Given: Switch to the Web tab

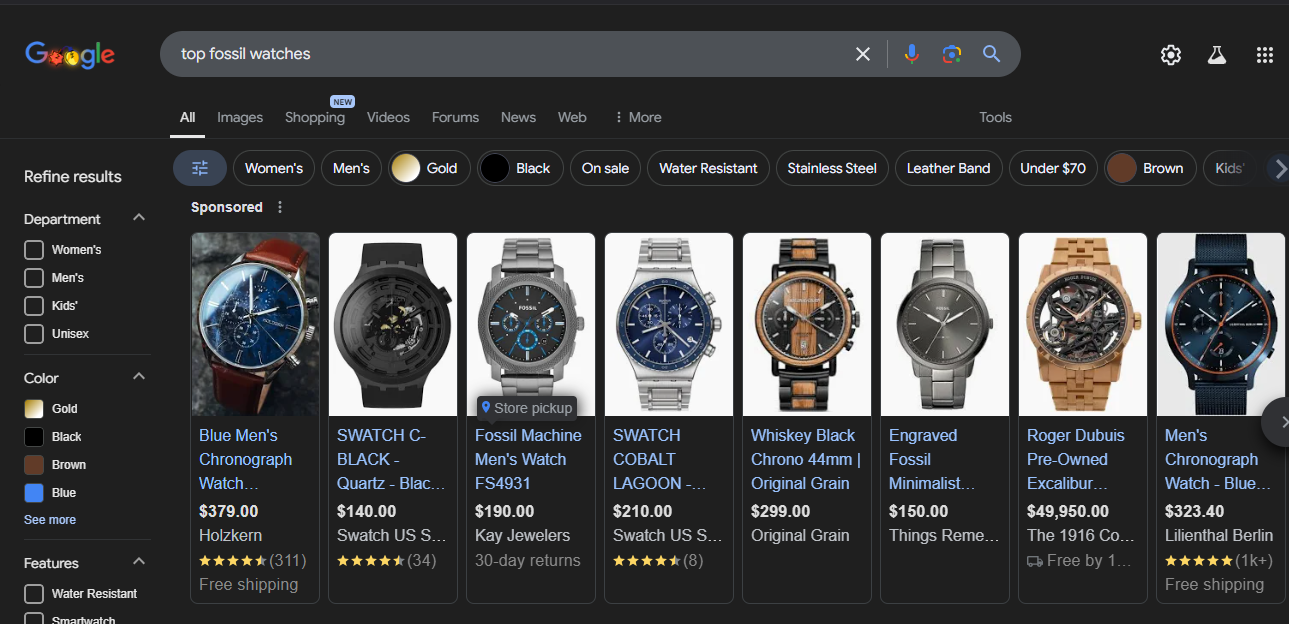Looking at the screenshot, I should point(572,117).
